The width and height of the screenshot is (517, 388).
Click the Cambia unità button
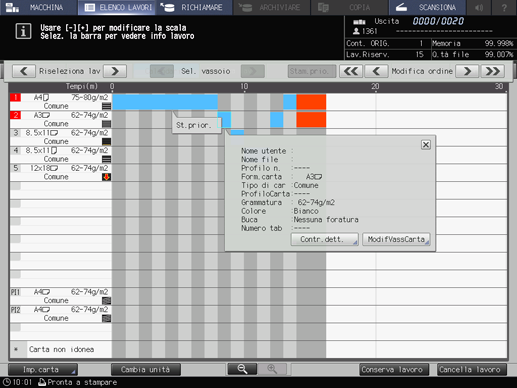pyautogui.click(x=146, y=370)
